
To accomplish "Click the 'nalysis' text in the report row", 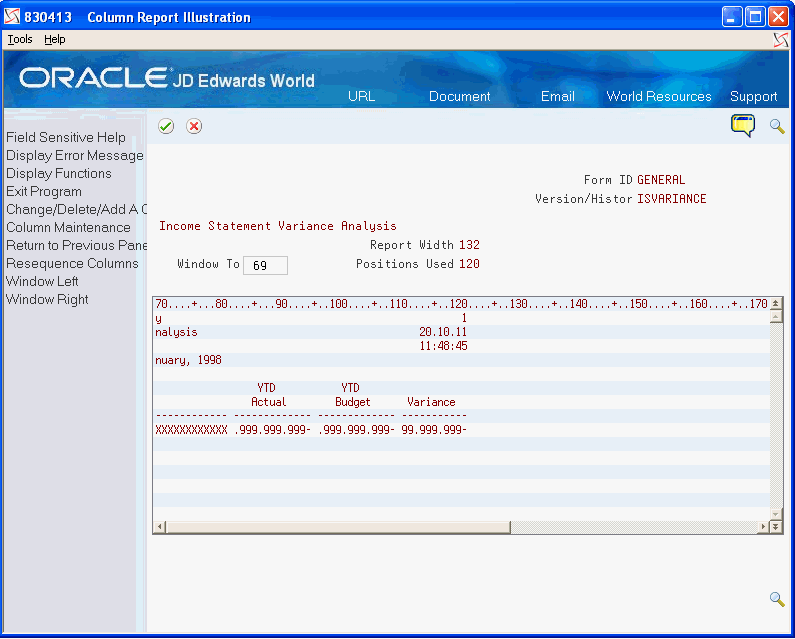I will pos(176,332).
